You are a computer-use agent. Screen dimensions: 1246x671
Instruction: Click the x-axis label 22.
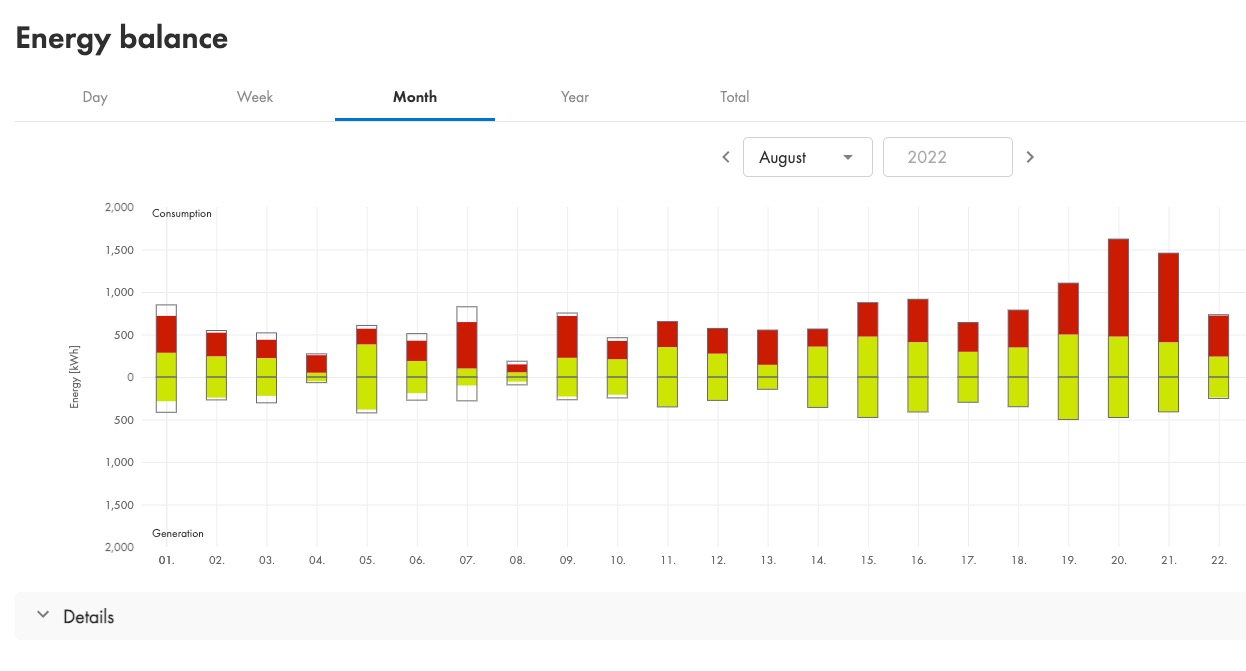pyautogui.click(x=1218, y=561)
